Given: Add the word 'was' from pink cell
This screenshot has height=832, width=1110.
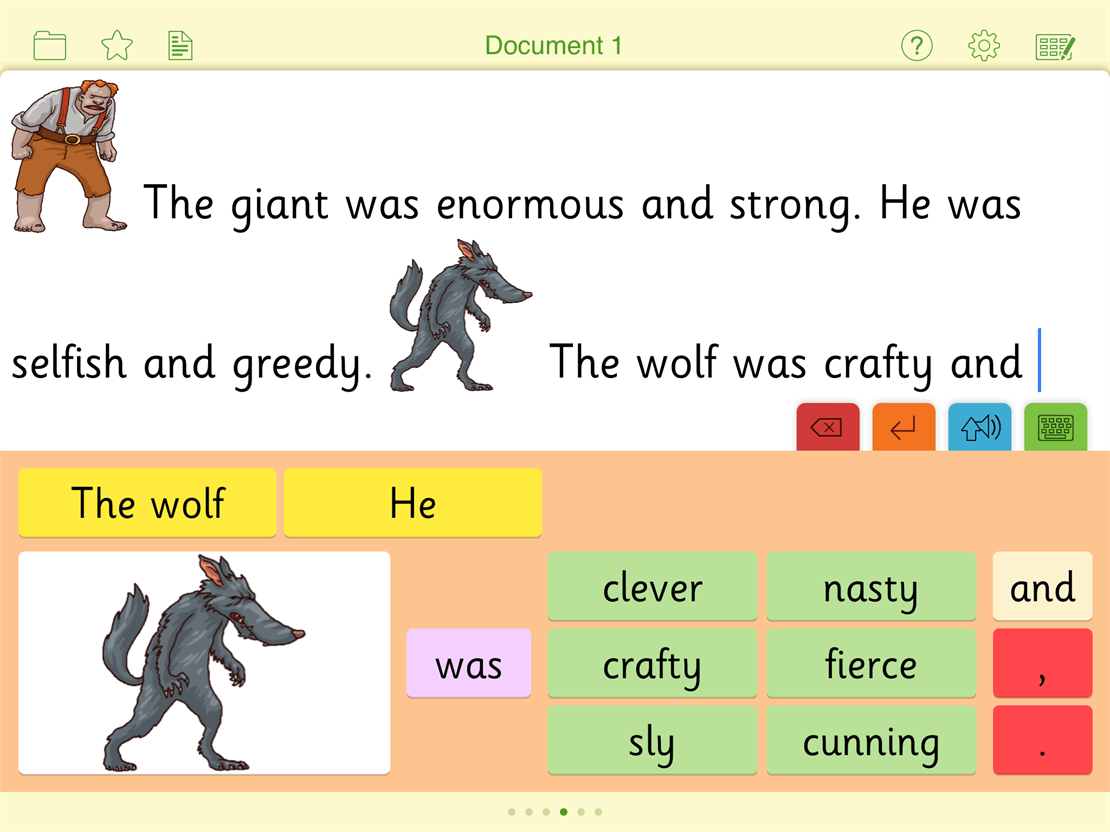Looking at the screenshot, I should 468,663.
